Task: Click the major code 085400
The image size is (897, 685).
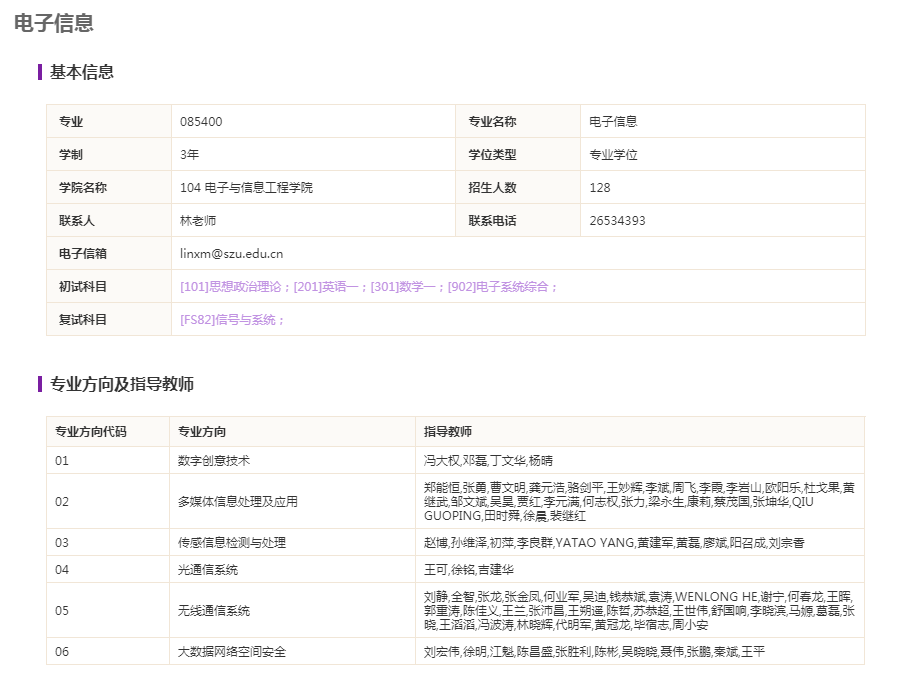Action: pyautogui.click(x=201, y=121)
